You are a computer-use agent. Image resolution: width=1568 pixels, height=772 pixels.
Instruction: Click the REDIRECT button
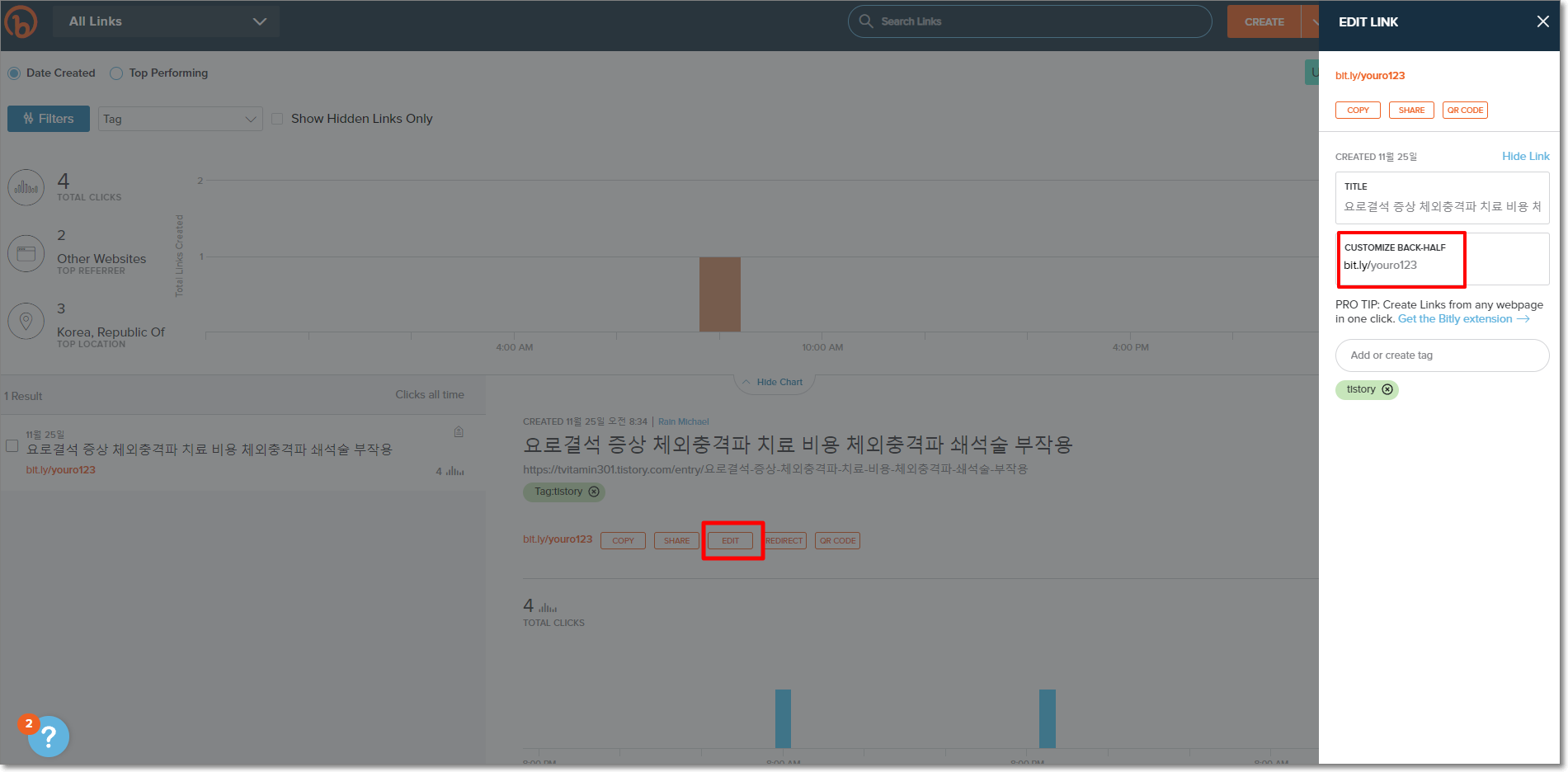coord(784,541)
